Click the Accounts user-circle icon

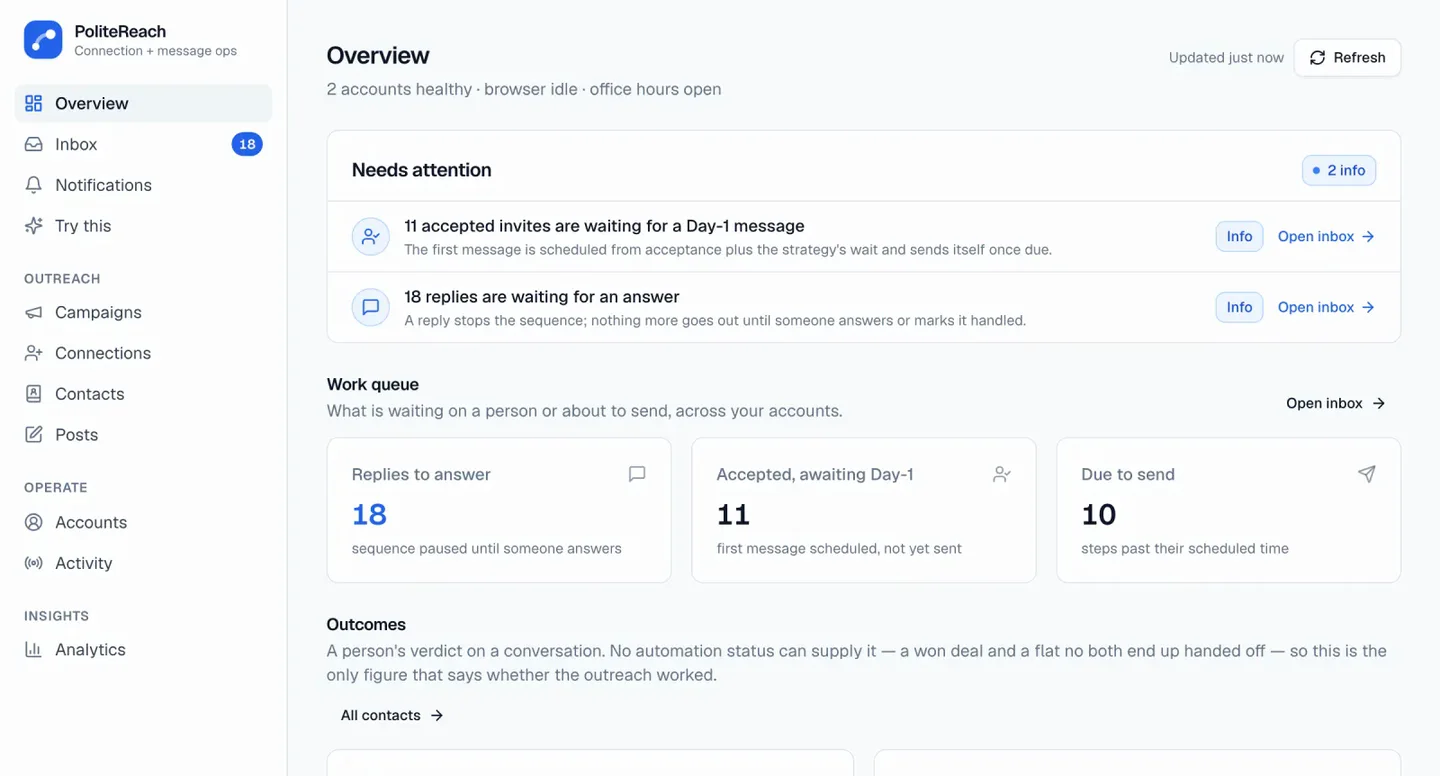click(x=34, y=522)
